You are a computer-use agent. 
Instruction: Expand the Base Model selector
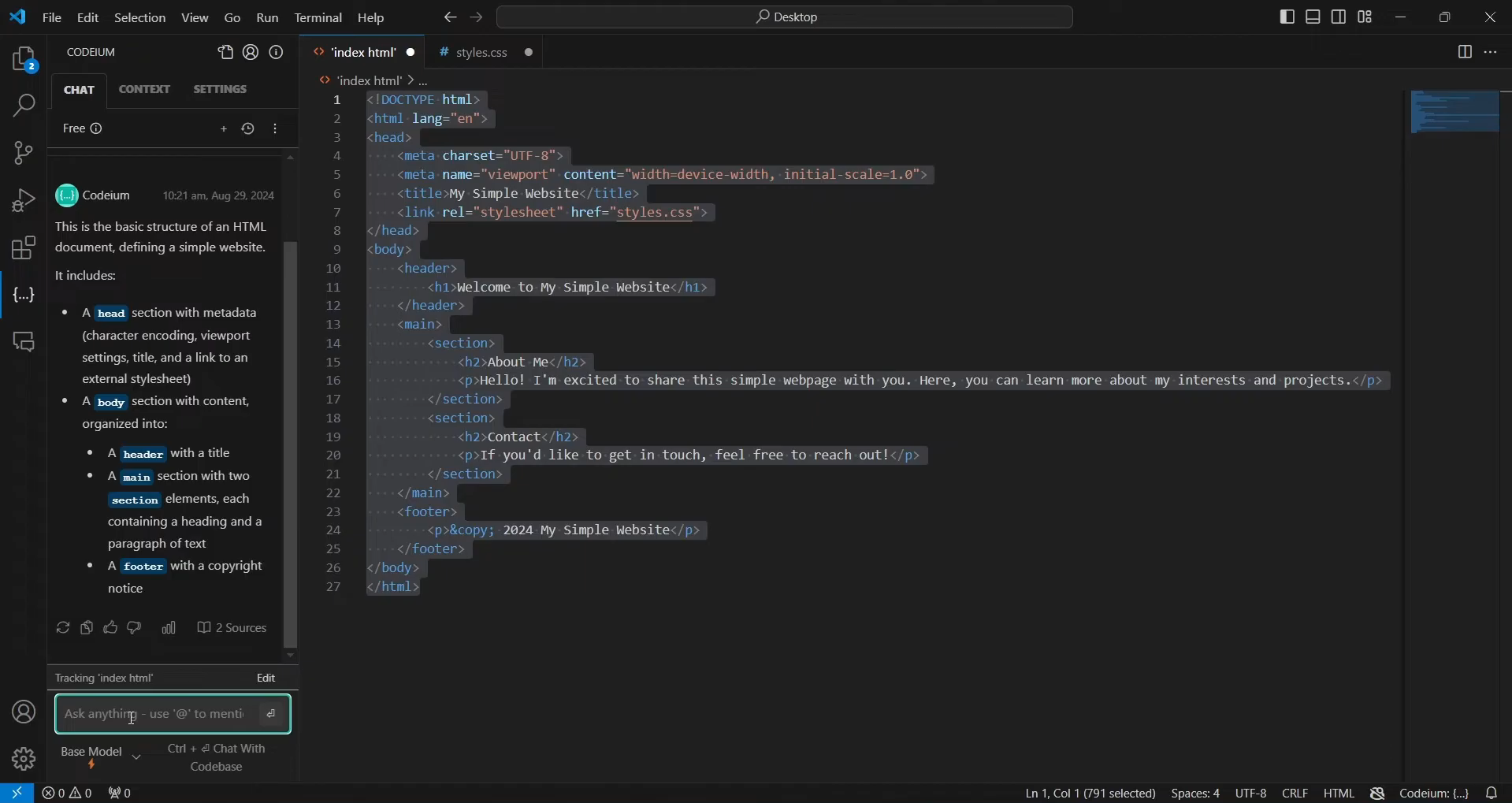click(x=101, y=757)
